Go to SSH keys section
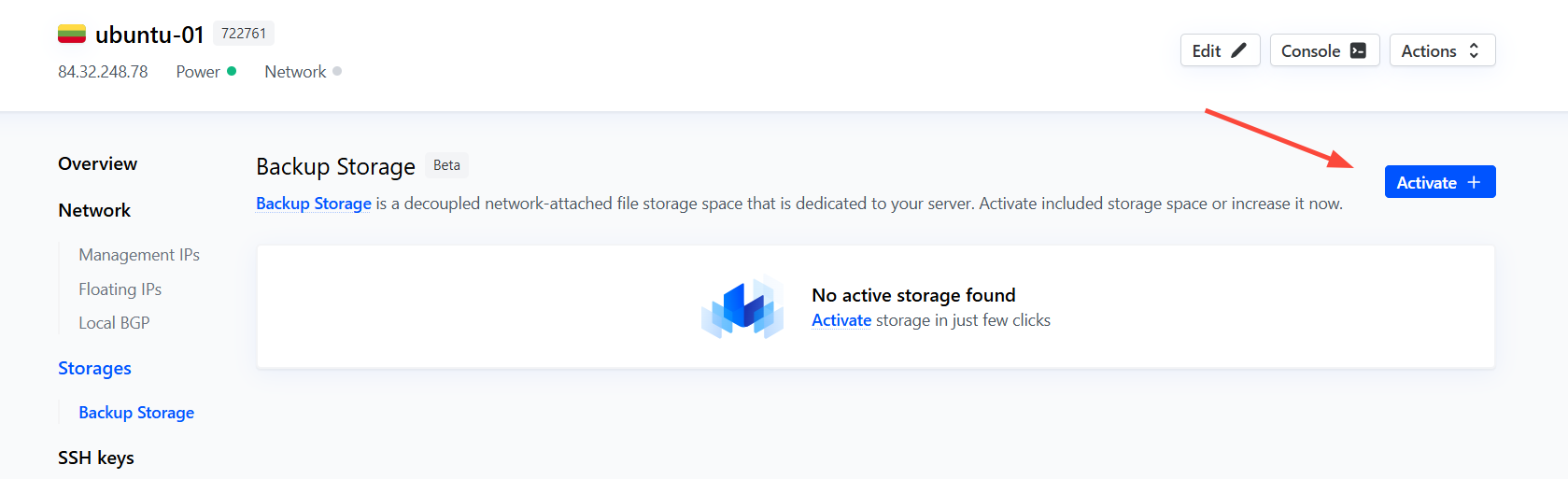 click(96, 458)
